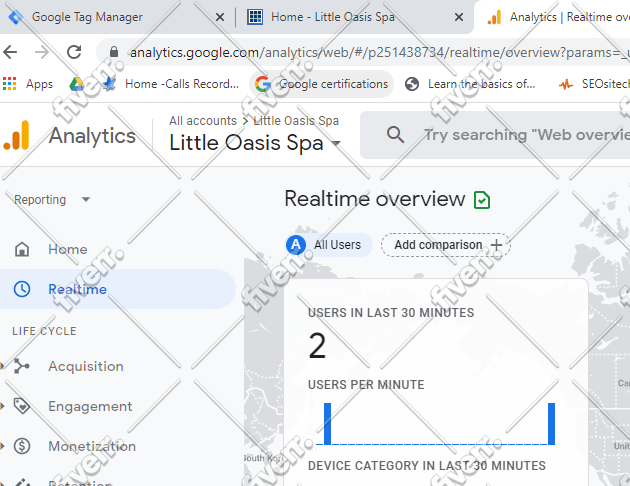Viewport: 630px width, 486px height.
Task: Click the Acquisition branching icon
Action: coord(21,366)
